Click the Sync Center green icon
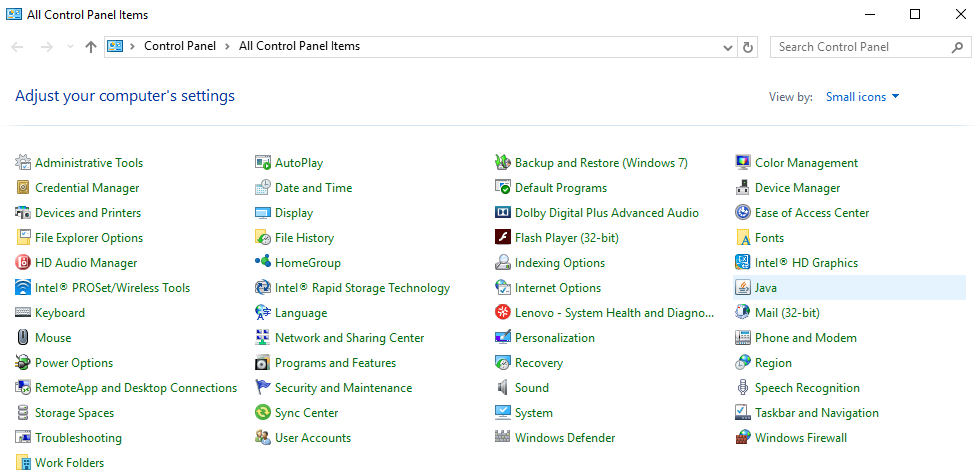 tap(263, 413)
